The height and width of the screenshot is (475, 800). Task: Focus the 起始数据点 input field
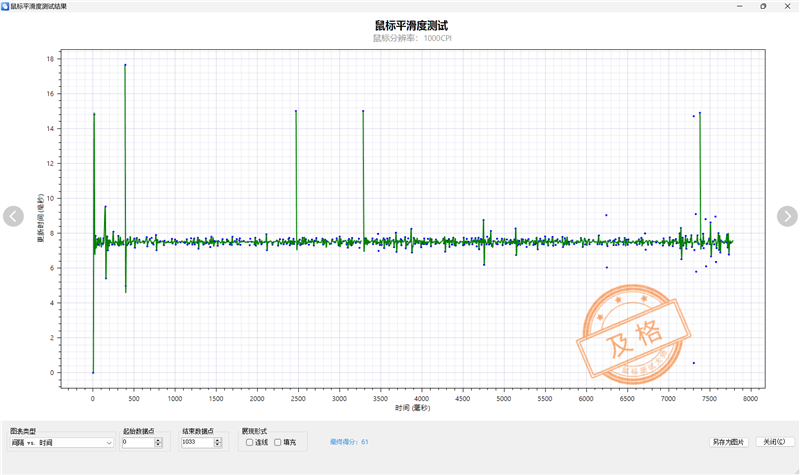[x=138, y=442]
